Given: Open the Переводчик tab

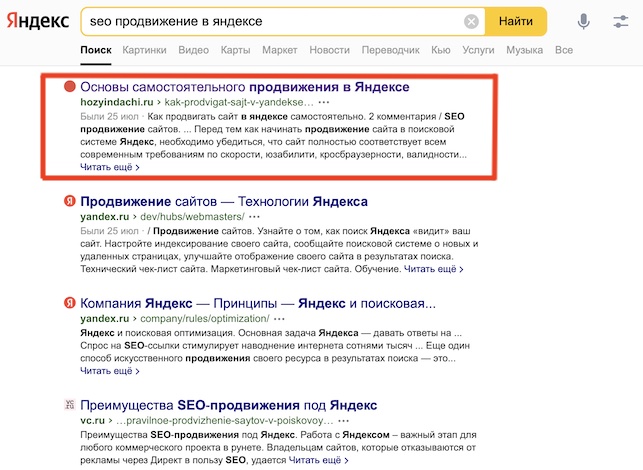Looking at the screenshot, I should 390,50.
